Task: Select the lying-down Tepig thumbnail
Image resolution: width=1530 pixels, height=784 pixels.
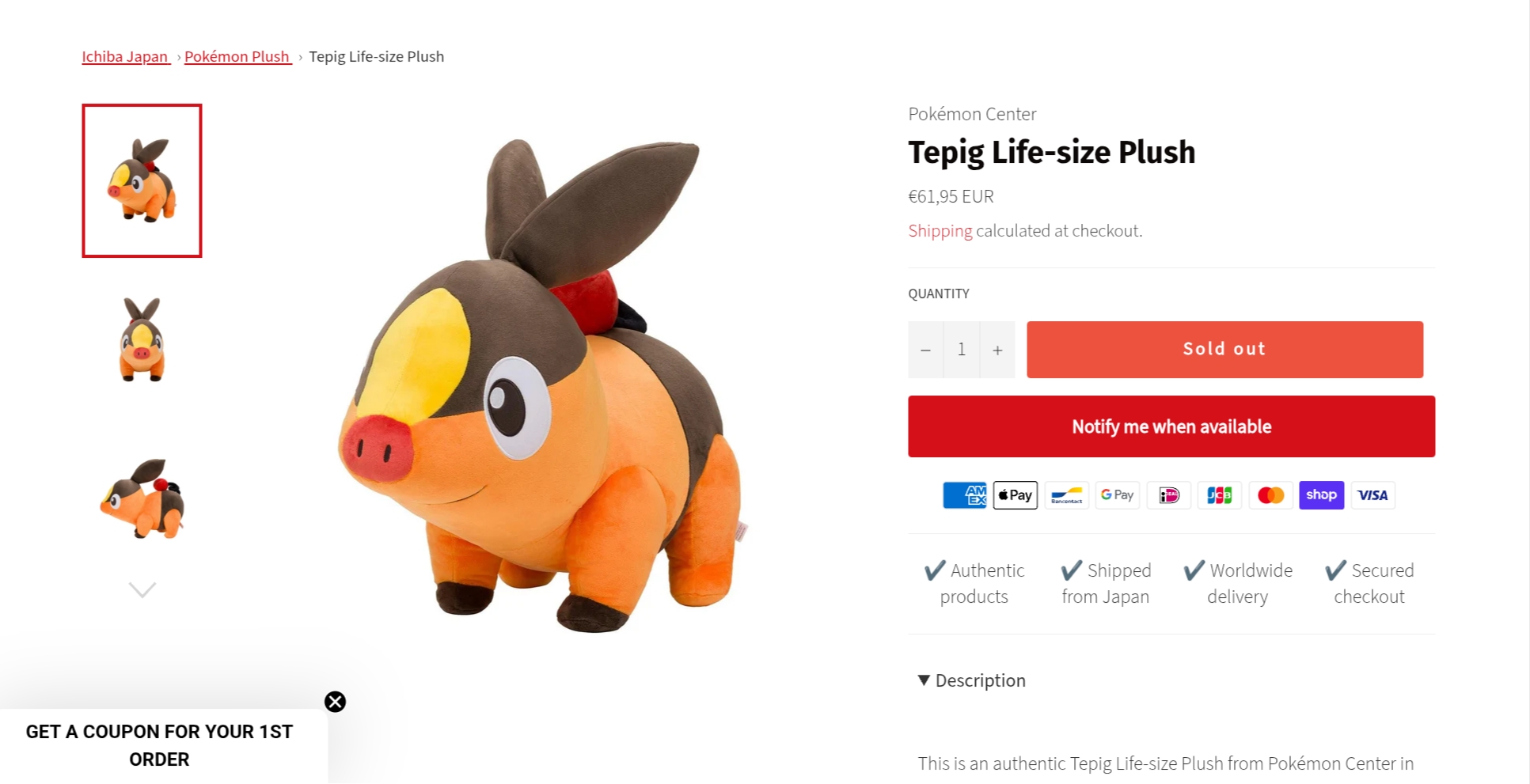Action: [x=142, y=498]
